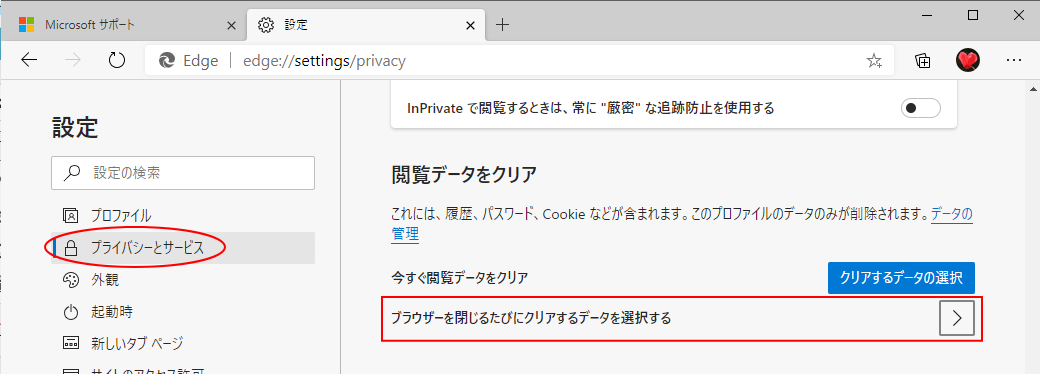The width and height of the screenshot is (1040, 374).
Task: Add this page to favorites with the star icon
Action: (874, 62)
